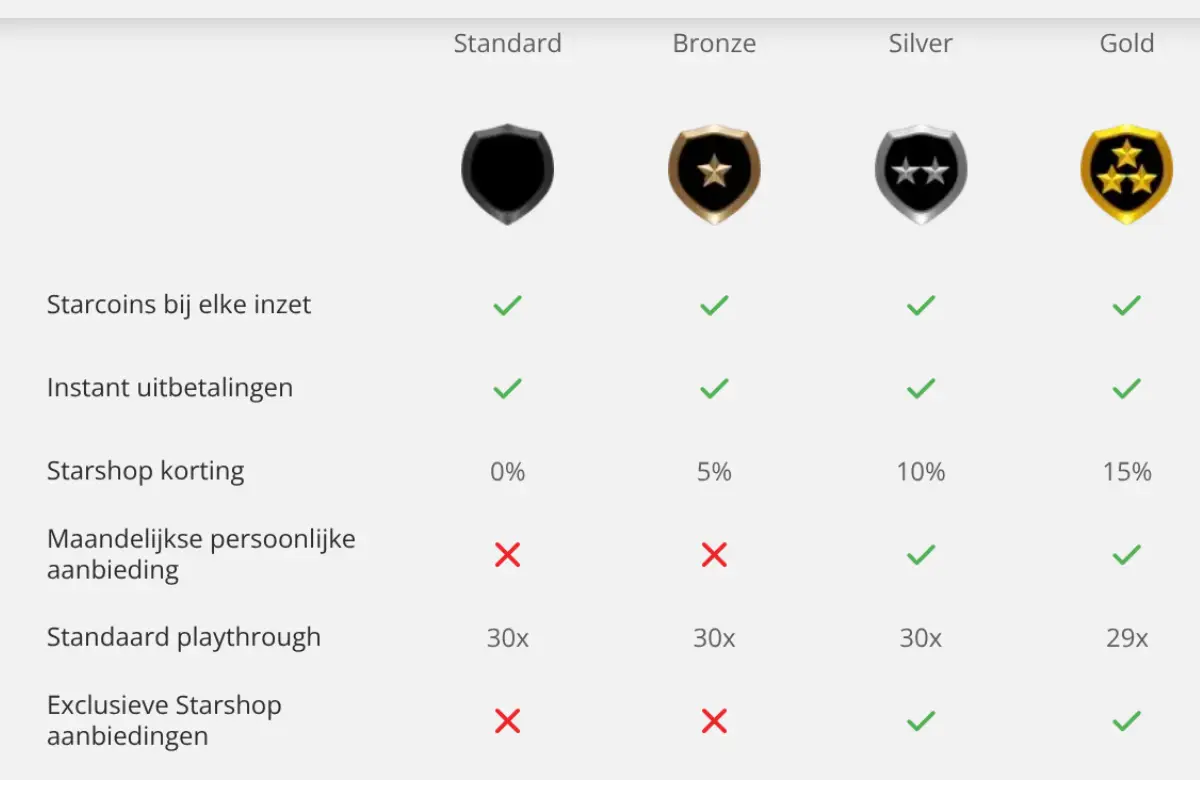Select the Silver two-star shield badge
This screenshot has height=800, width=1200.
coord(921,174)
